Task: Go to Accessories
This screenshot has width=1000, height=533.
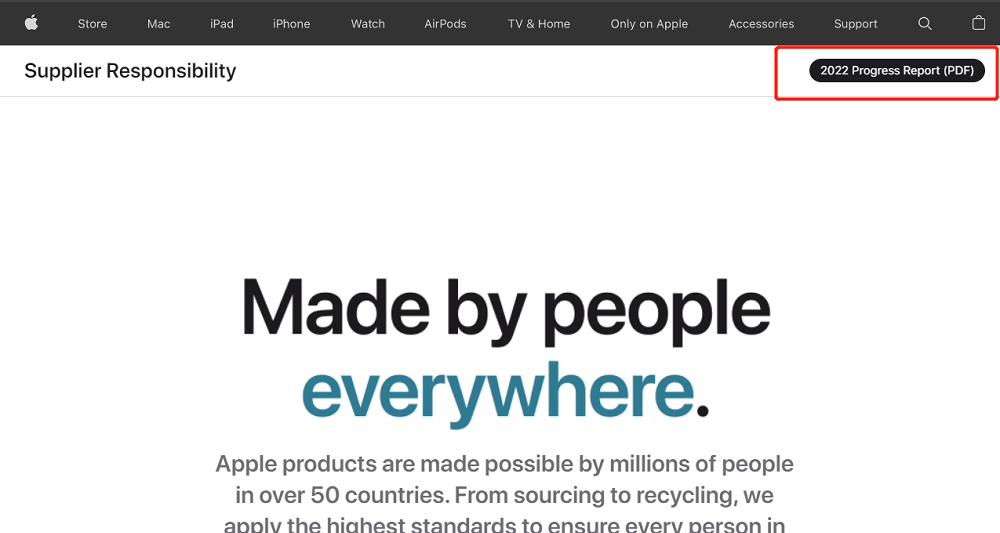Action: (761, 24)
